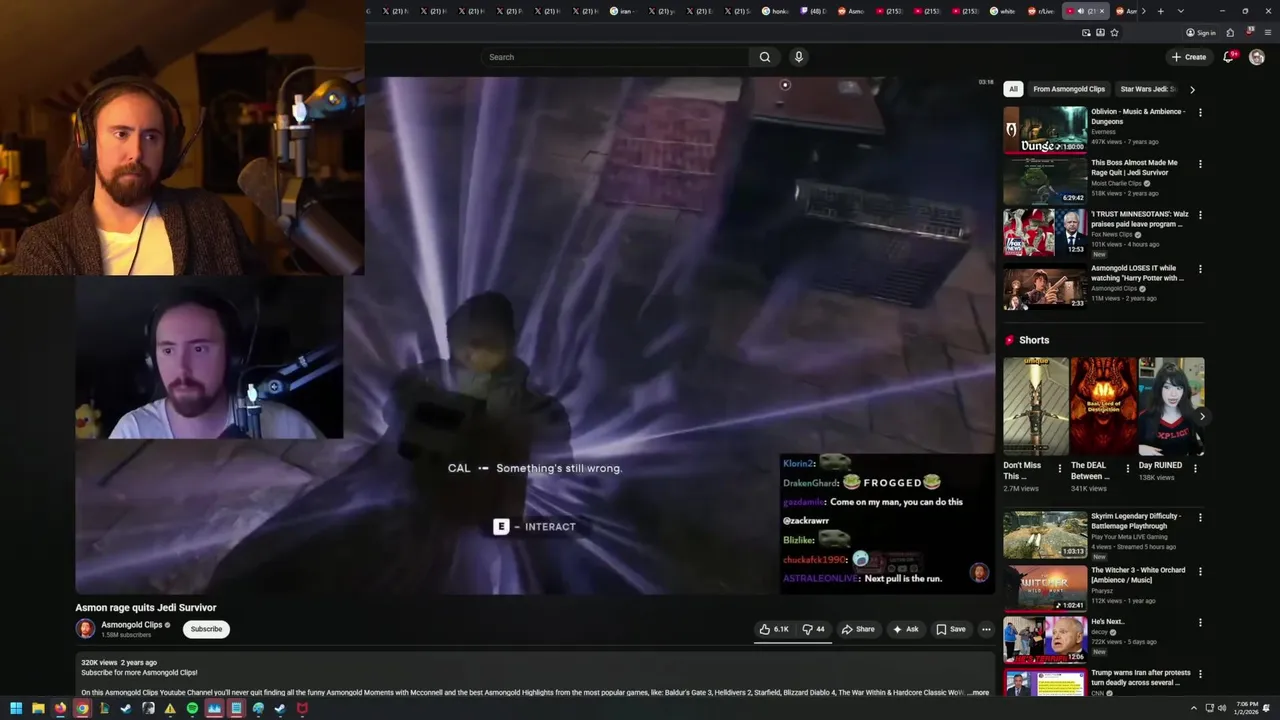Screen dimensions: 1280x720
Task: Open options menu for Asmongold LOSES IT video
Action: coord(1200,269)
